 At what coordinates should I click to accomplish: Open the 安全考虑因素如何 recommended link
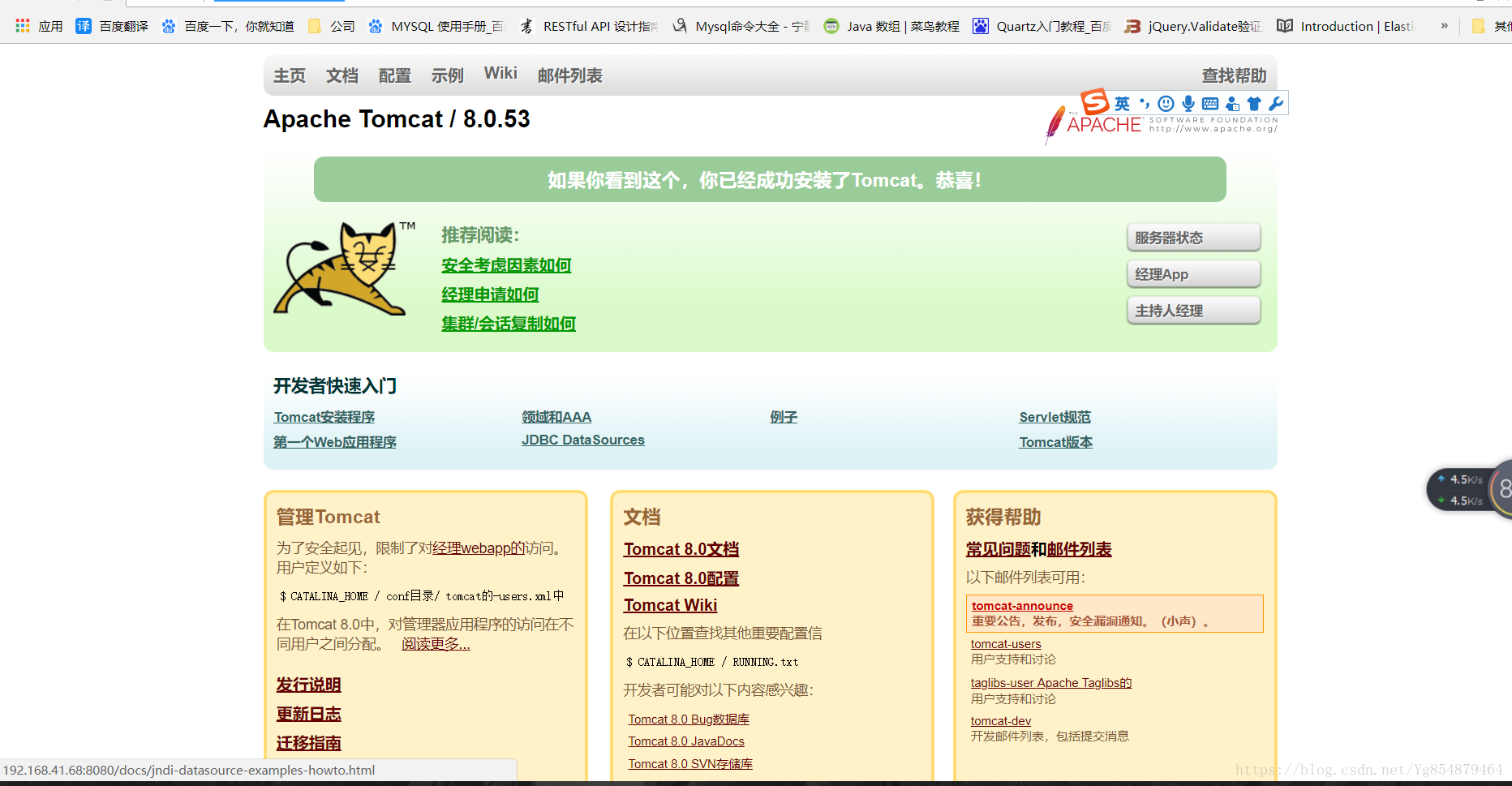pyautogui.click(x=506, y=265)
